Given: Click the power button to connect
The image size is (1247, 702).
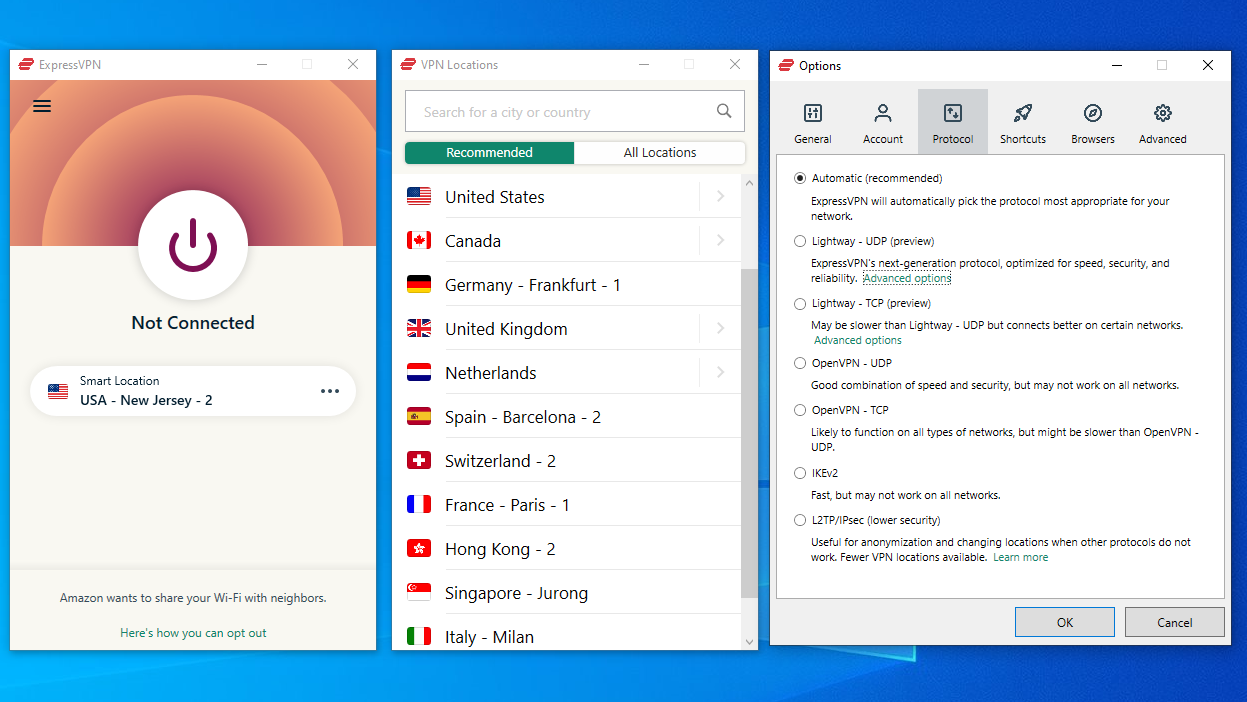Looking at the screenshot, I should point(192,246).
